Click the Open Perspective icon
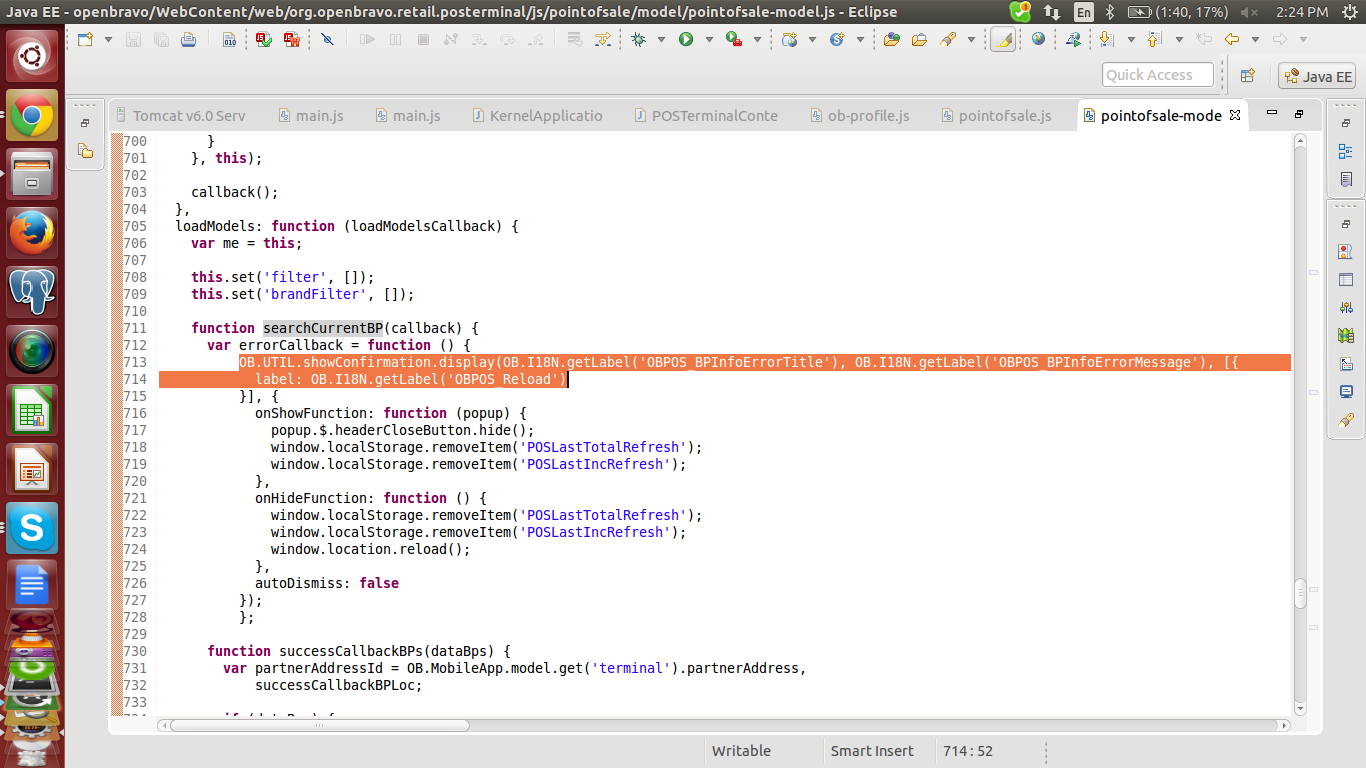 click(1247, 76)
